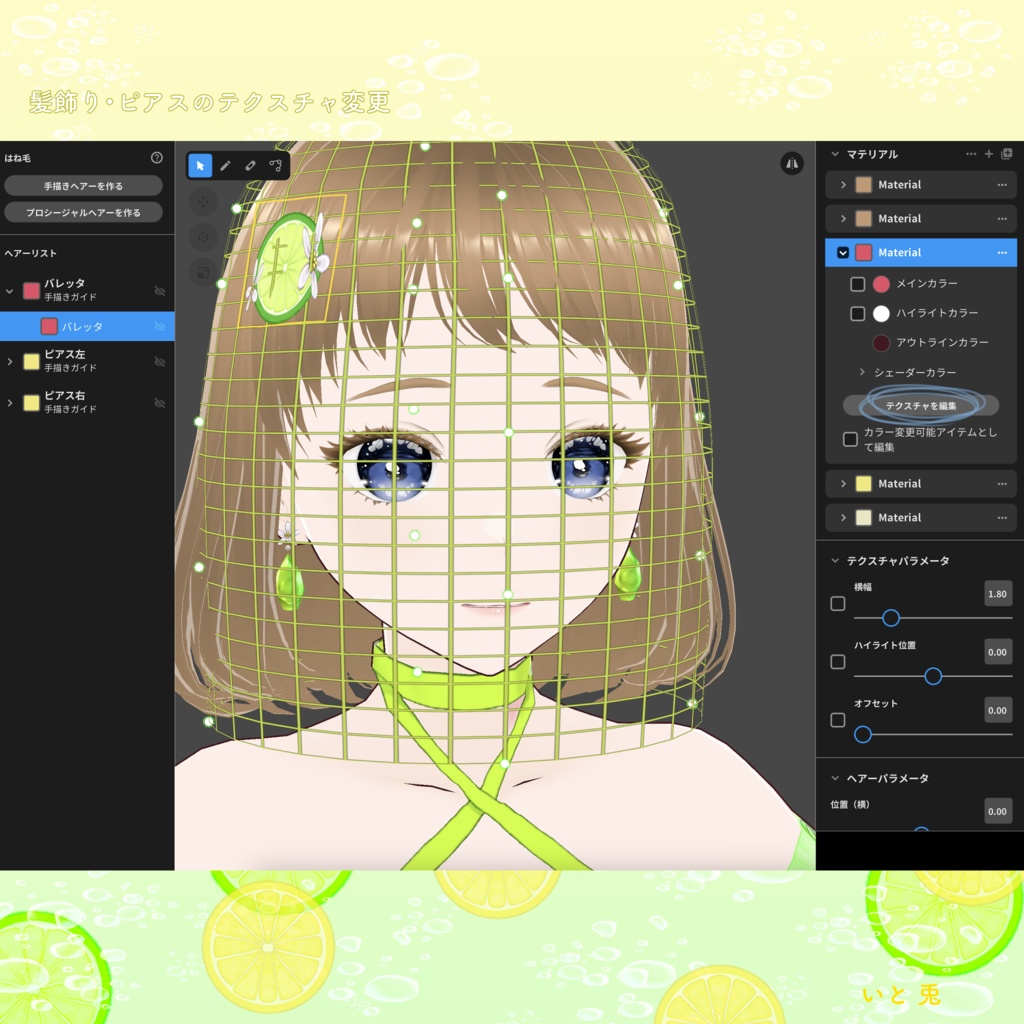
Task: Check カラー変更可能アイテムとして編集
Action: 850,439
